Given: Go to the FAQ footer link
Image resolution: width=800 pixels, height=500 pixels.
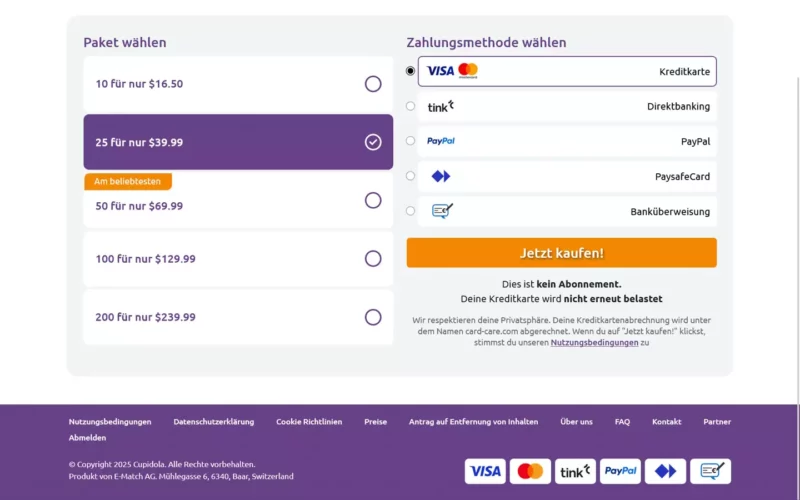Looking at the screenshot, I should (622, 421).
